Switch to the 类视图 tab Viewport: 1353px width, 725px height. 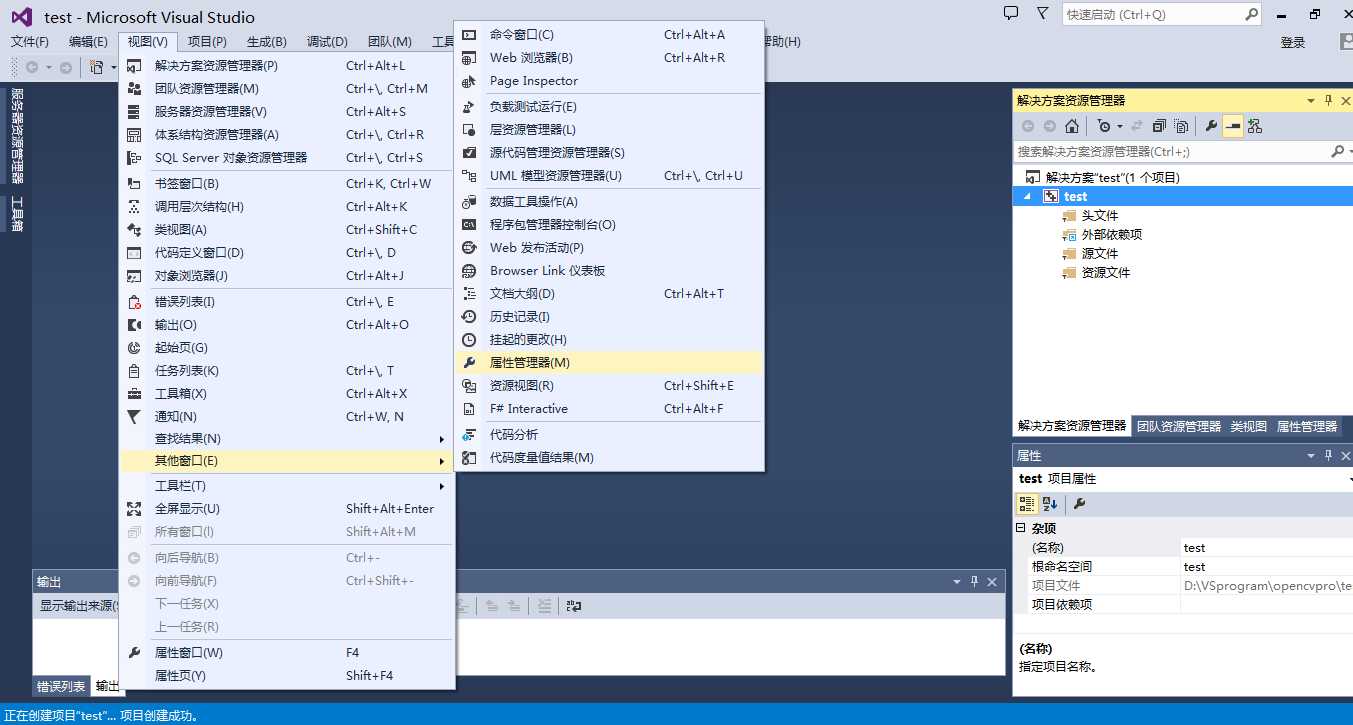(1249, 426)
